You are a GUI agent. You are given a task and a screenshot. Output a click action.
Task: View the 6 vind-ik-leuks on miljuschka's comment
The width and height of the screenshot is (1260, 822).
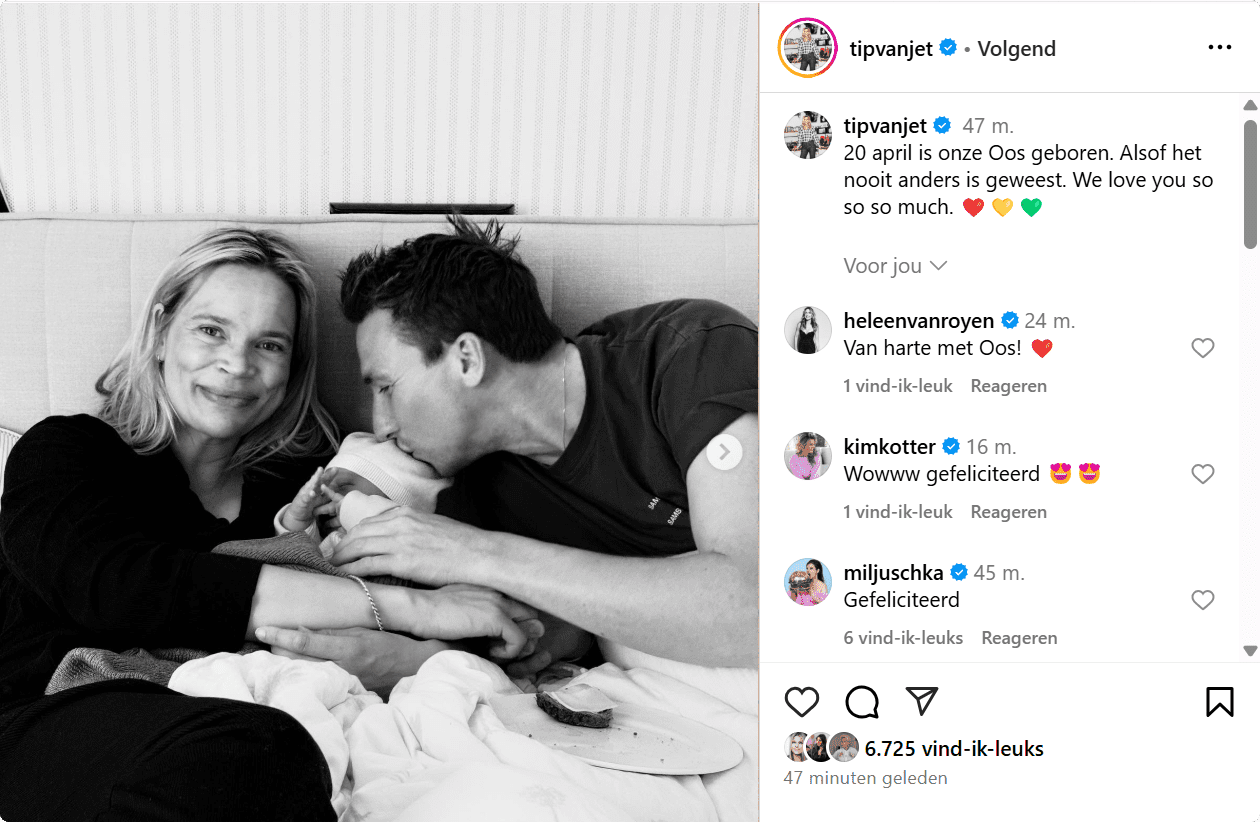click(903, 638)
